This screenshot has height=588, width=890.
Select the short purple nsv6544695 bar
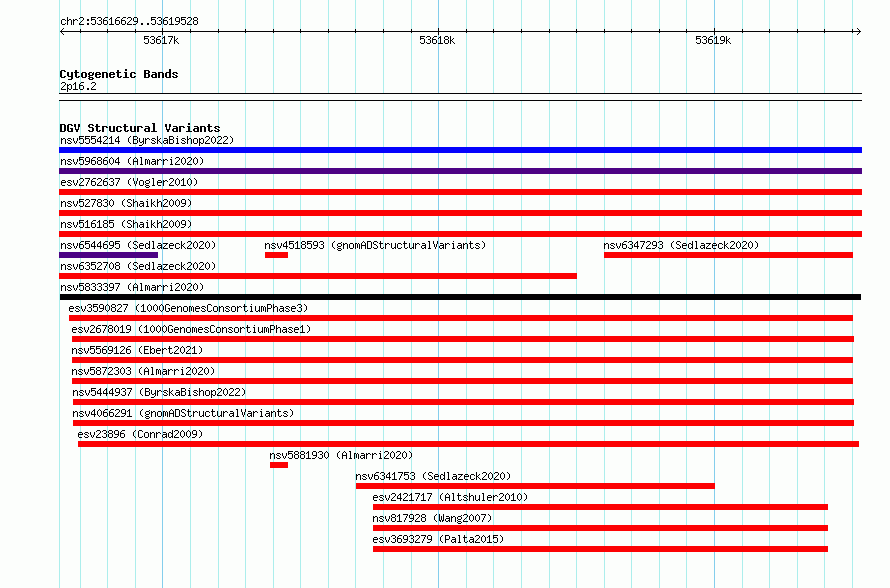click(108, 255)
